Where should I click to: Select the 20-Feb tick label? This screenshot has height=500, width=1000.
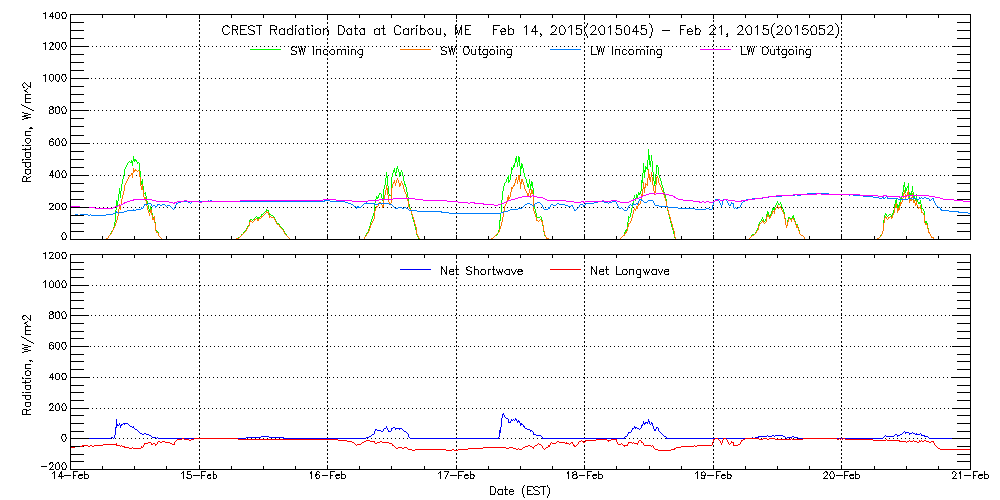(842, 478)
